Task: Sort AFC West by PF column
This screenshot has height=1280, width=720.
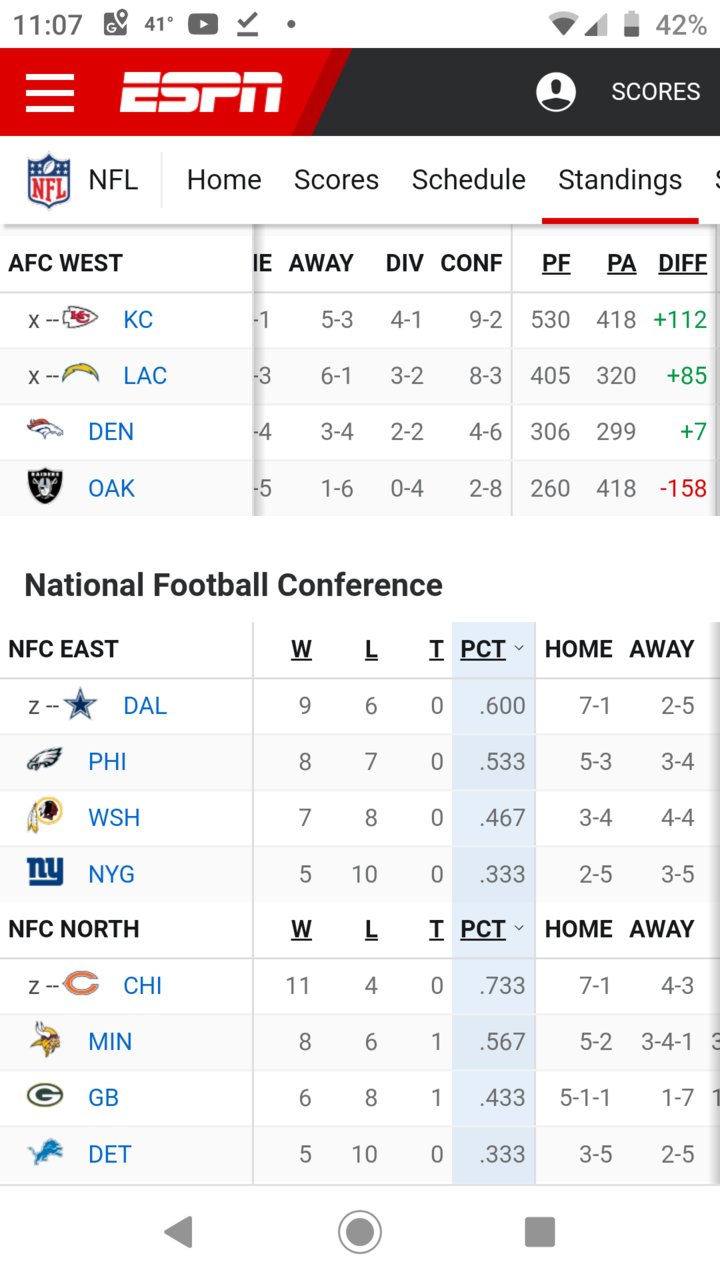Action: pos(556,263)
